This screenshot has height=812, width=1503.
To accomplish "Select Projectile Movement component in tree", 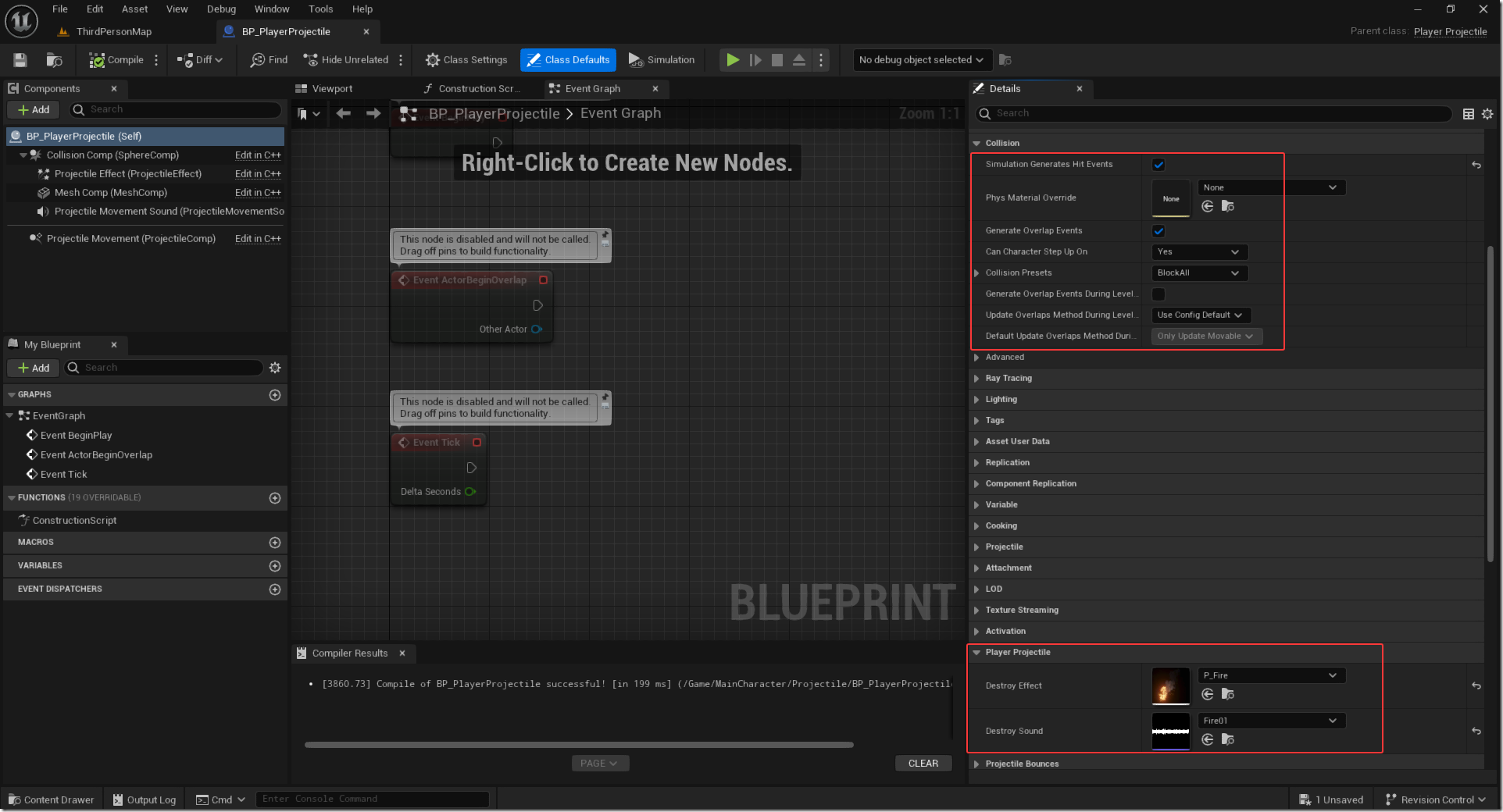I will [130, 239].
